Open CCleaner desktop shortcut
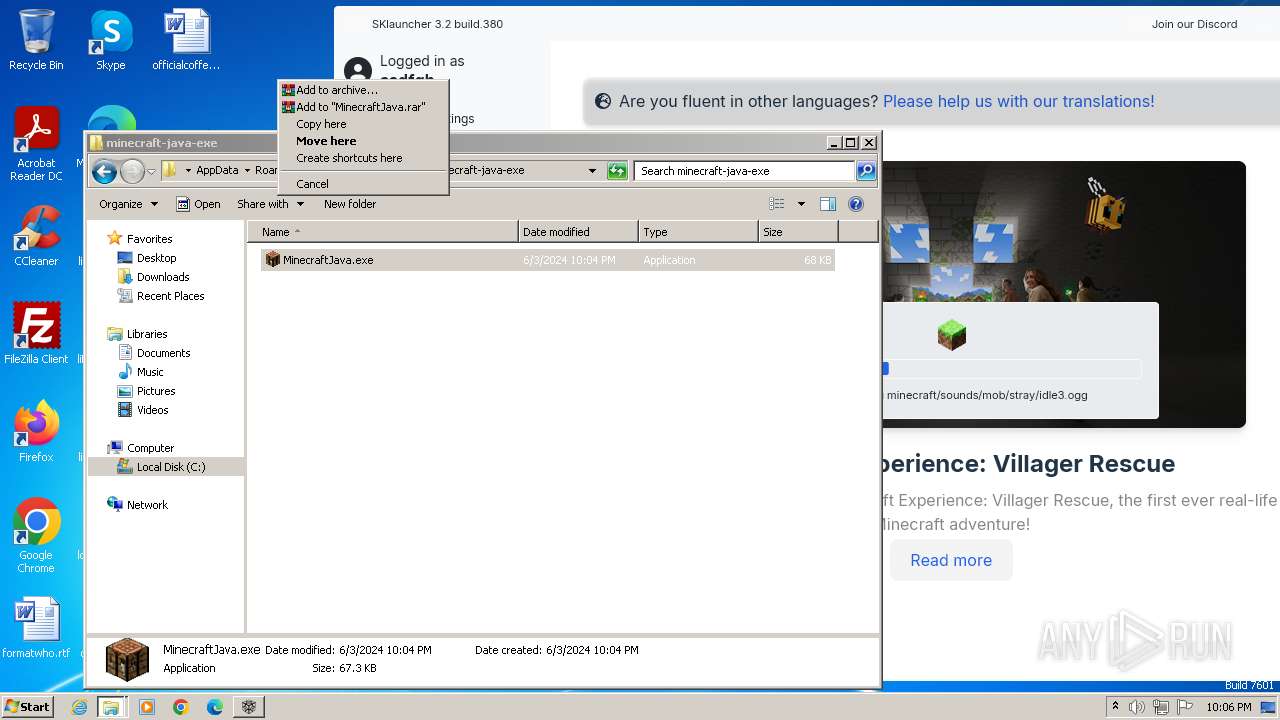 click(36, 236)
